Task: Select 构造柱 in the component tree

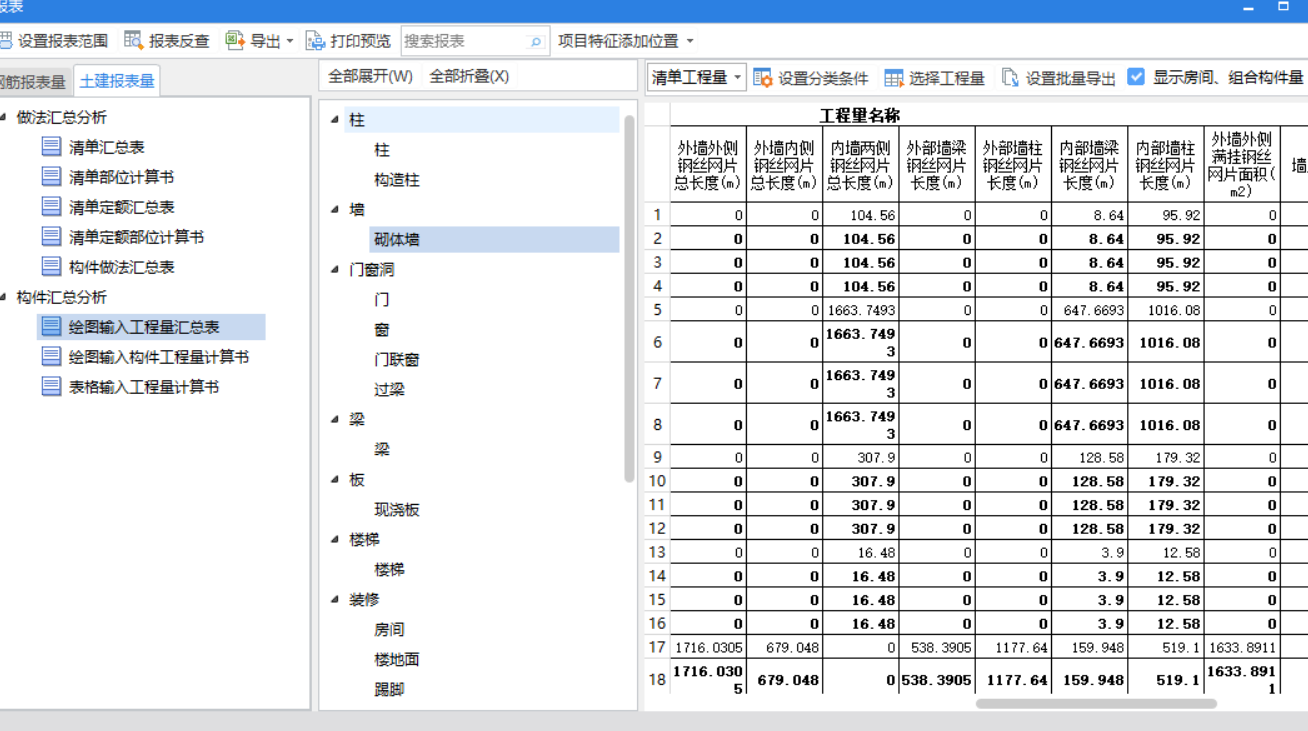Action: (397, 180)
